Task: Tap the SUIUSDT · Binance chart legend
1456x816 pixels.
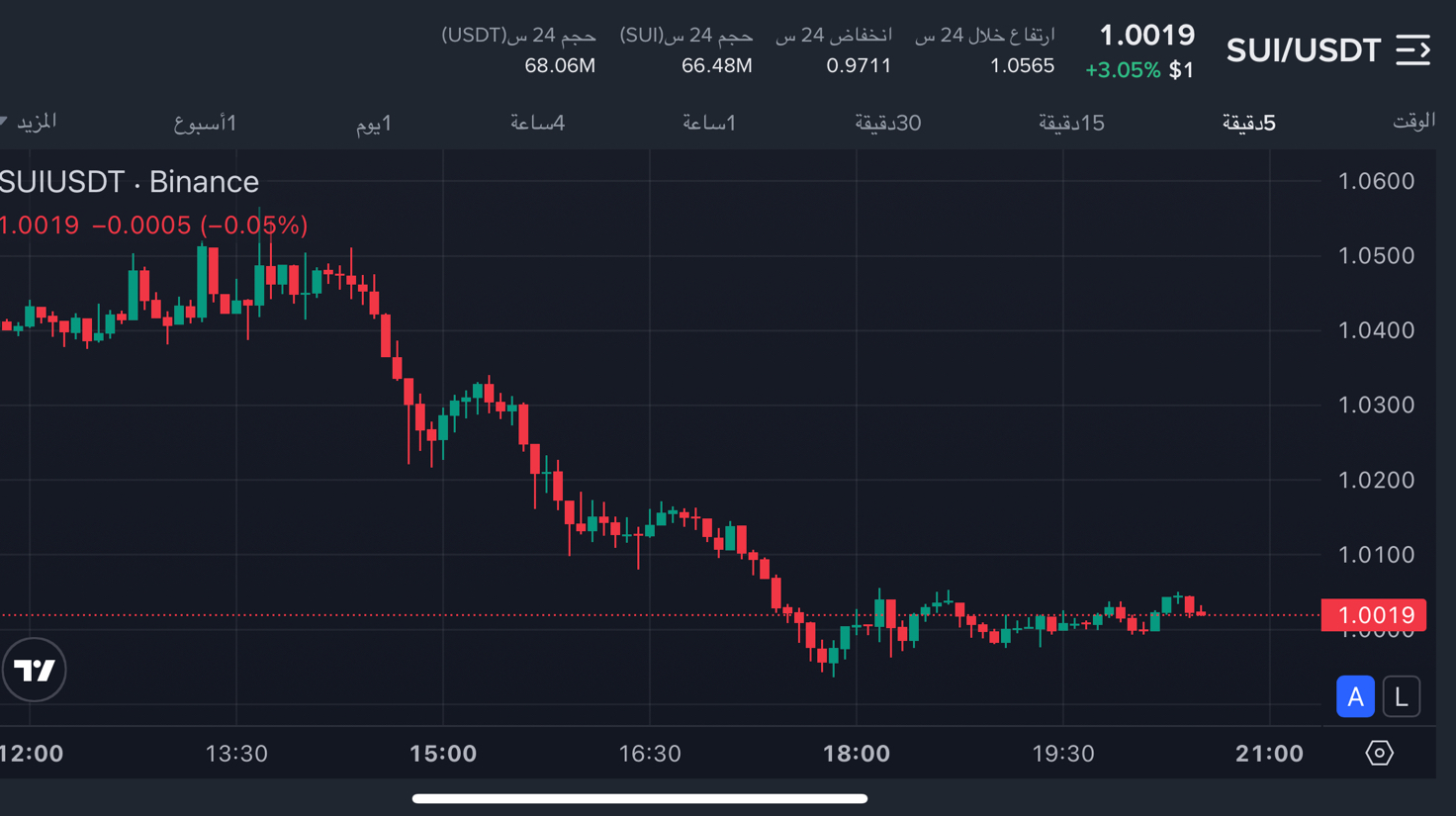Action: click(130, 182)
